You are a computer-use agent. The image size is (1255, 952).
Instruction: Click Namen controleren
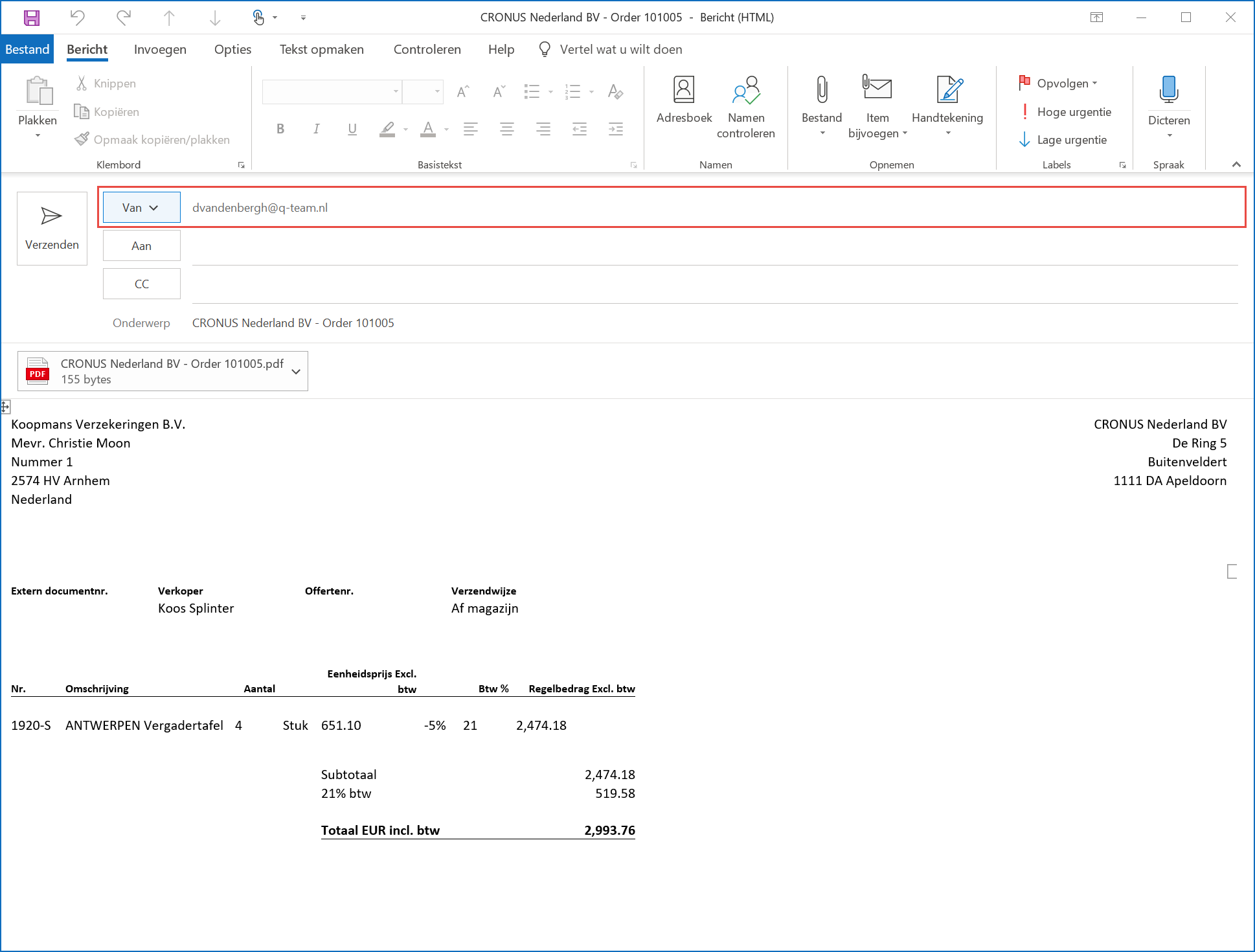[x=746, y=107]
